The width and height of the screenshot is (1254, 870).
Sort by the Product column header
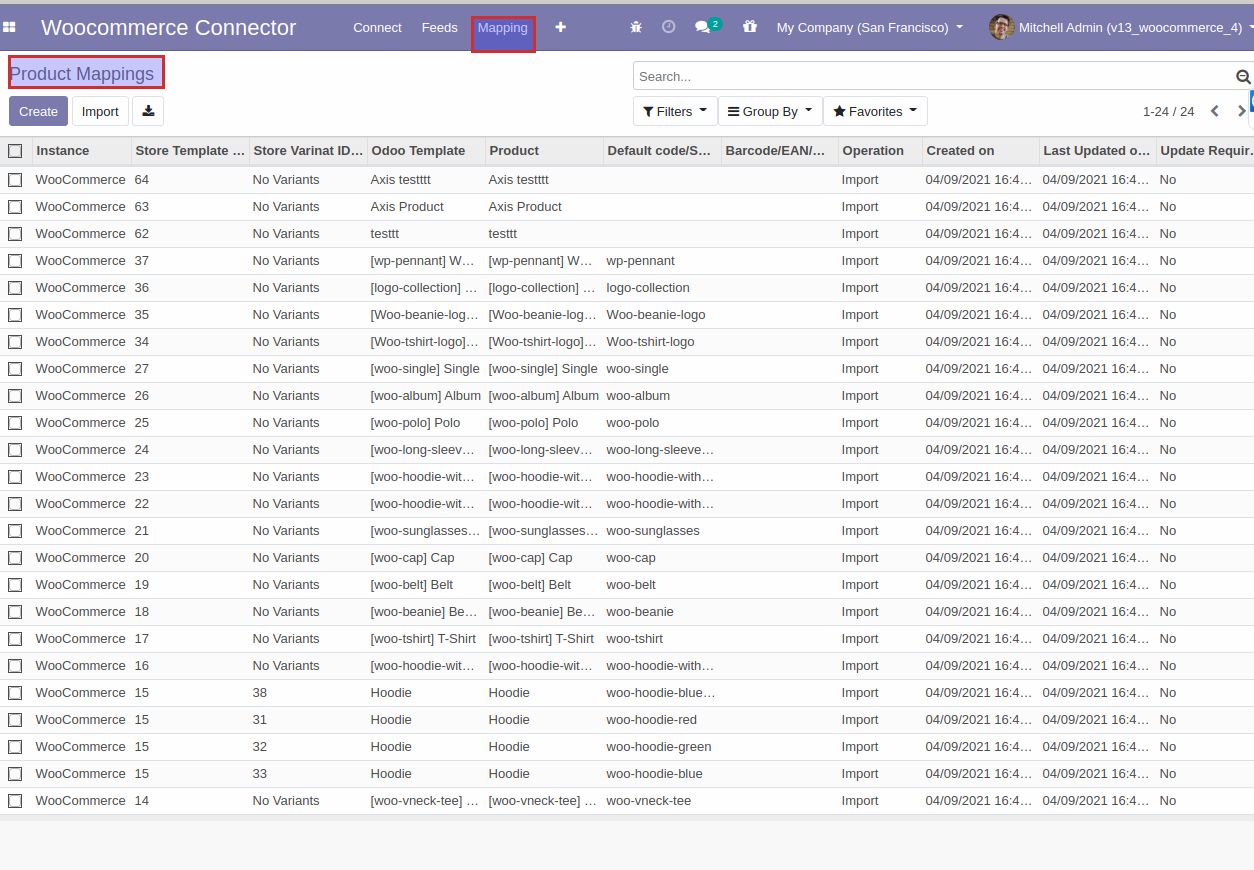544,151
